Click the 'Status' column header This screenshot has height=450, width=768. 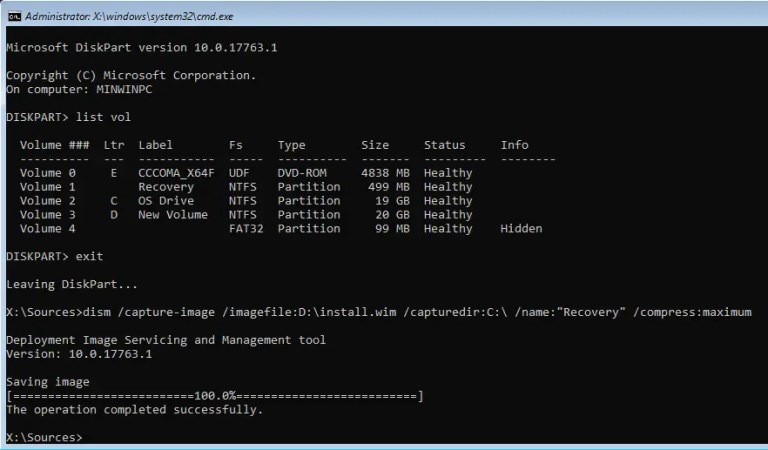click(x=445, y=145)
